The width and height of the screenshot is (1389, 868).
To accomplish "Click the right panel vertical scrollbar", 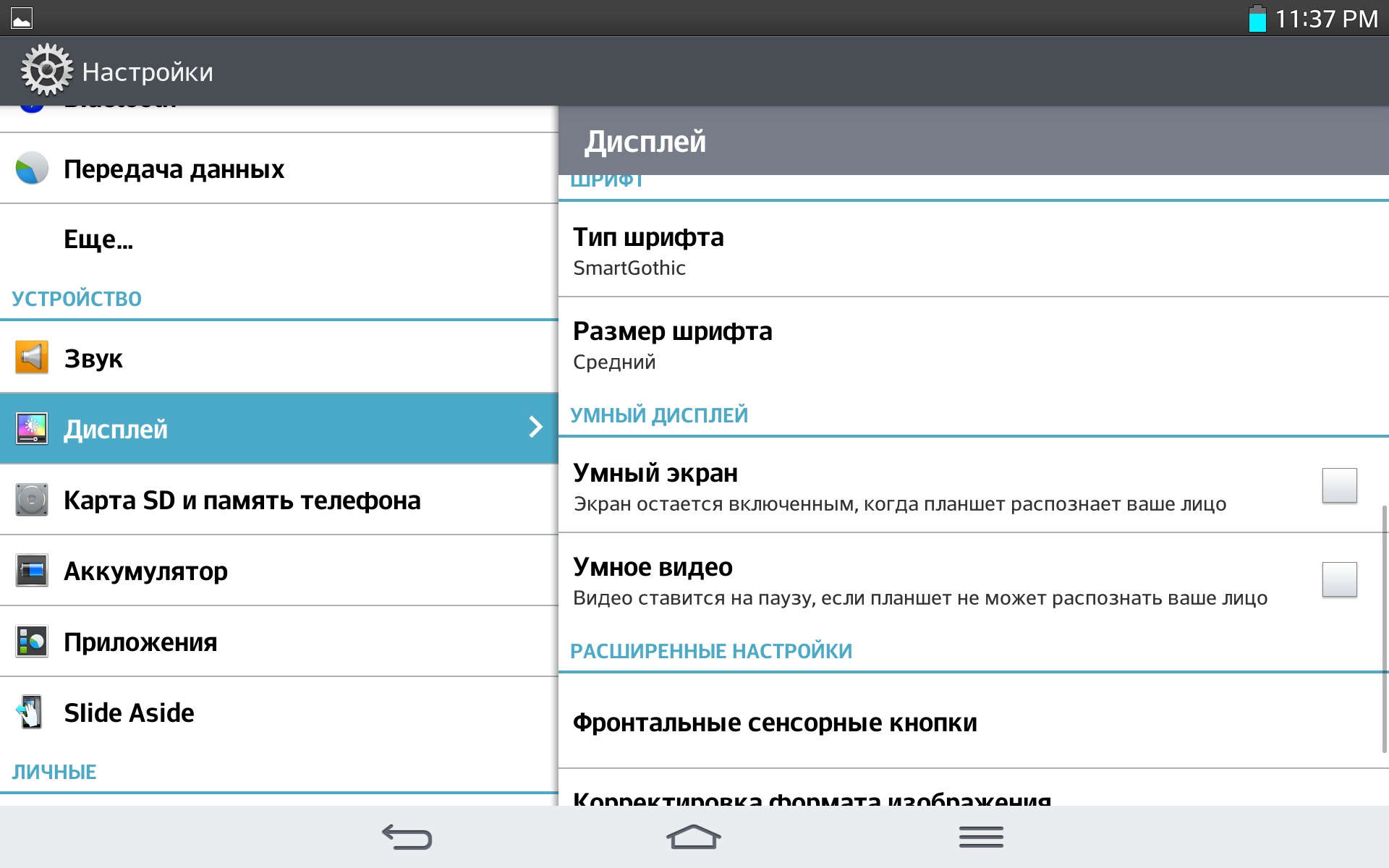I will point(1384,629).
